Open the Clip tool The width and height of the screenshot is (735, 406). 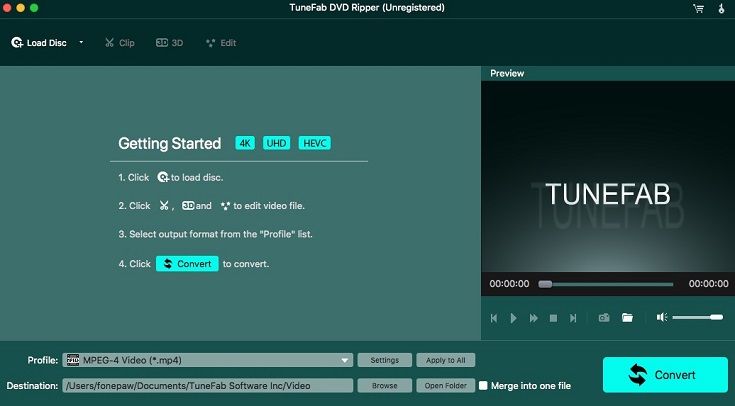point(120,43)
